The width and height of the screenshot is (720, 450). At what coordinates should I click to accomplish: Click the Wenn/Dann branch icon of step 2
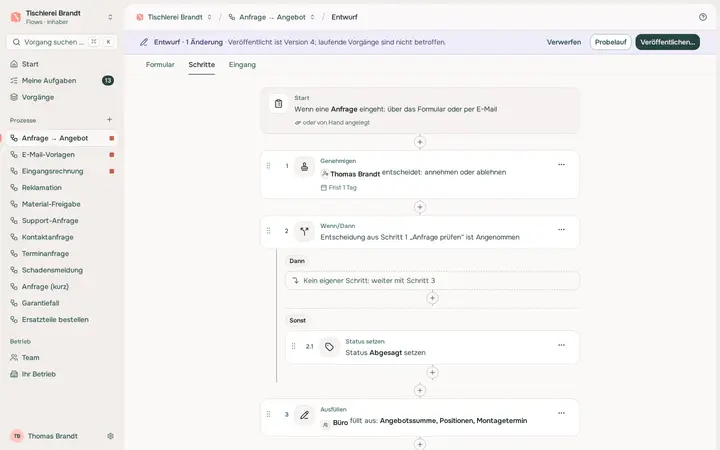304,231
